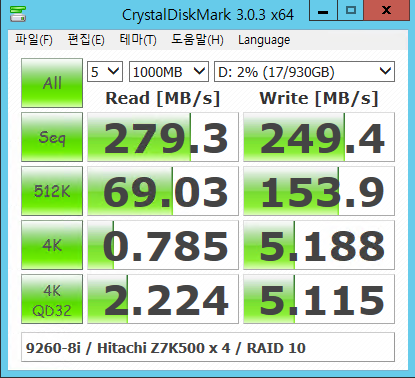The height and width of the screenshot is (378, 415).
Task: Click the Read [MB/s] column header
Action: point(163,98)
